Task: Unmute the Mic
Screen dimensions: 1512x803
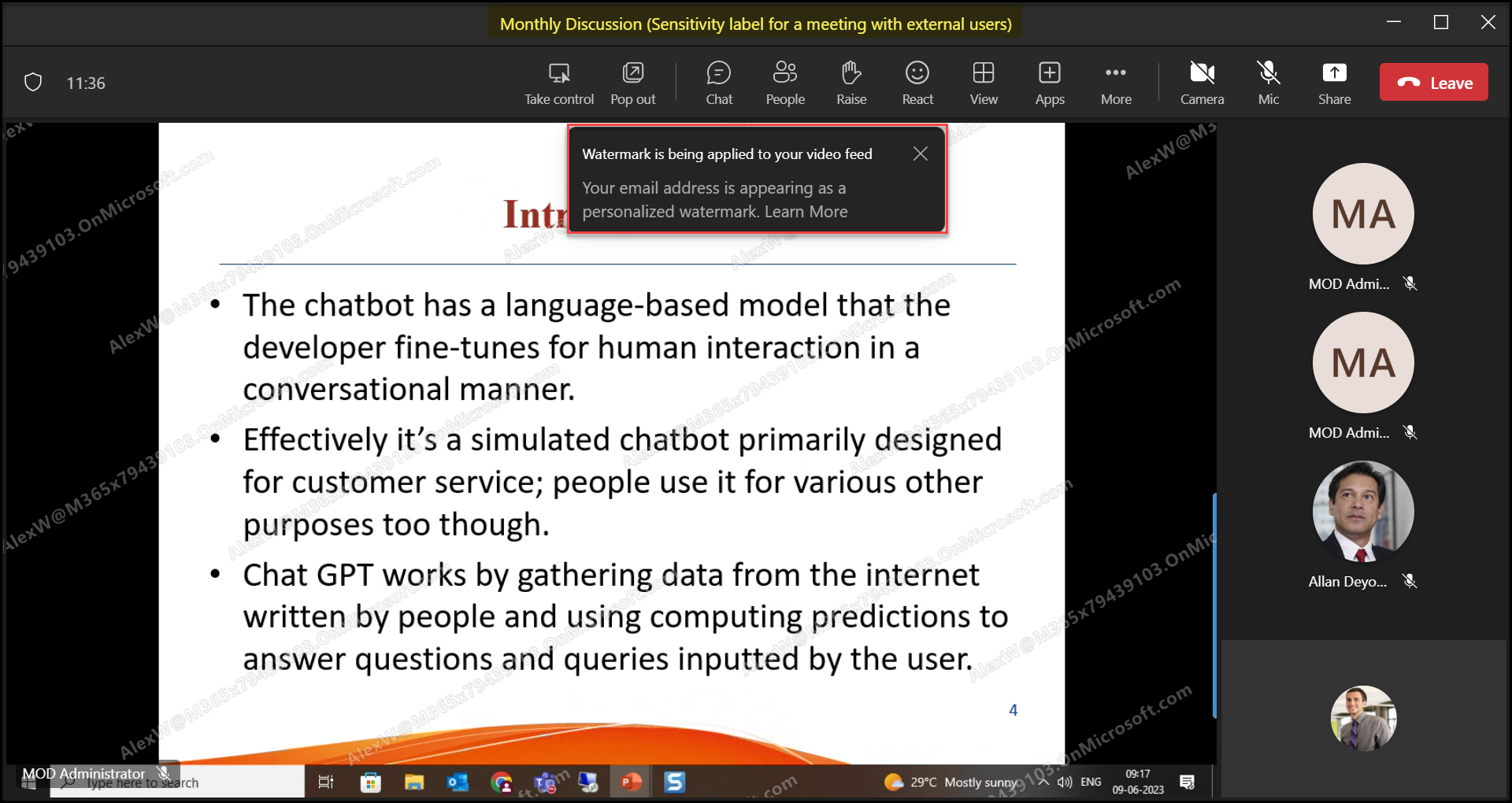Action: (1268, 74)
